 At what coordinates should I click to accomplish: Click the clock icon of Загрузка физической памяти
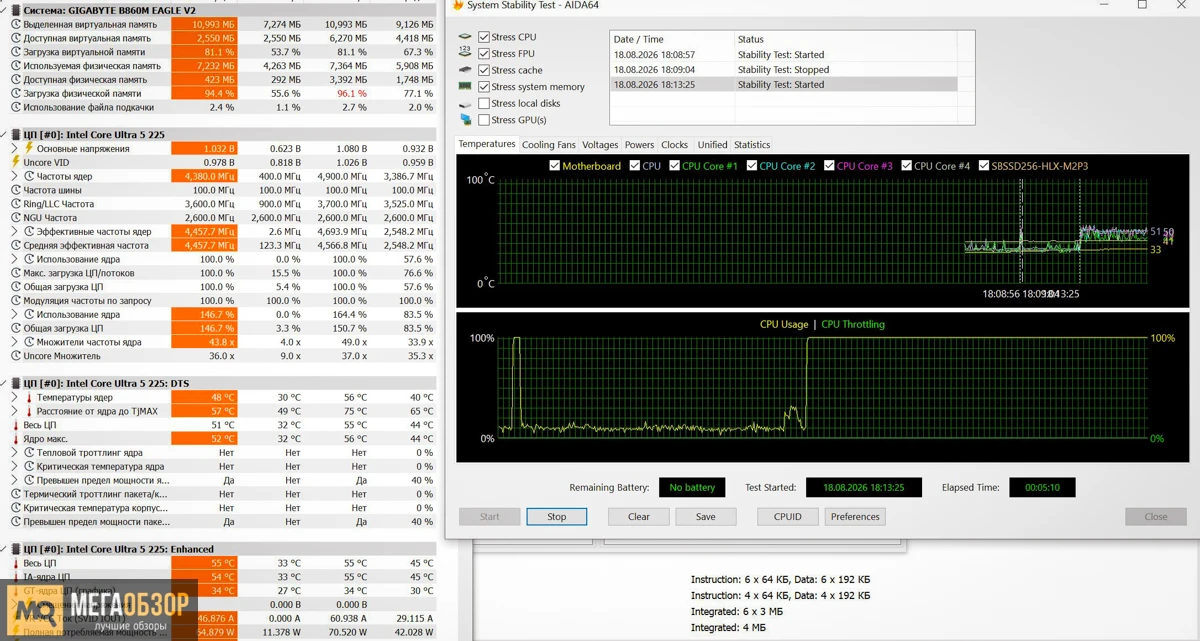tap(15, 93)
